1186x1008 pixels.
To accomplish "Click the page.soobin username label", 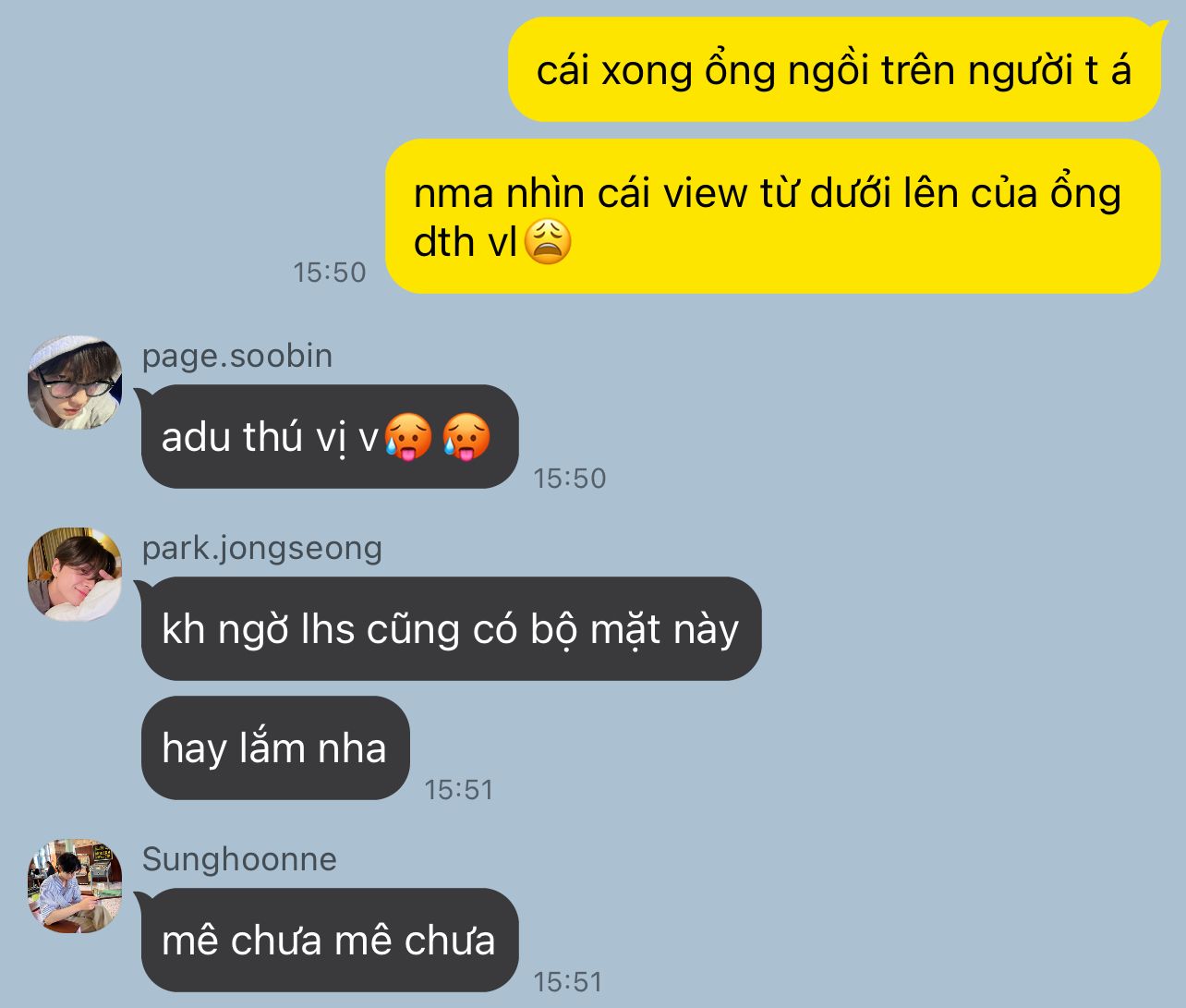I will [237, 356].
